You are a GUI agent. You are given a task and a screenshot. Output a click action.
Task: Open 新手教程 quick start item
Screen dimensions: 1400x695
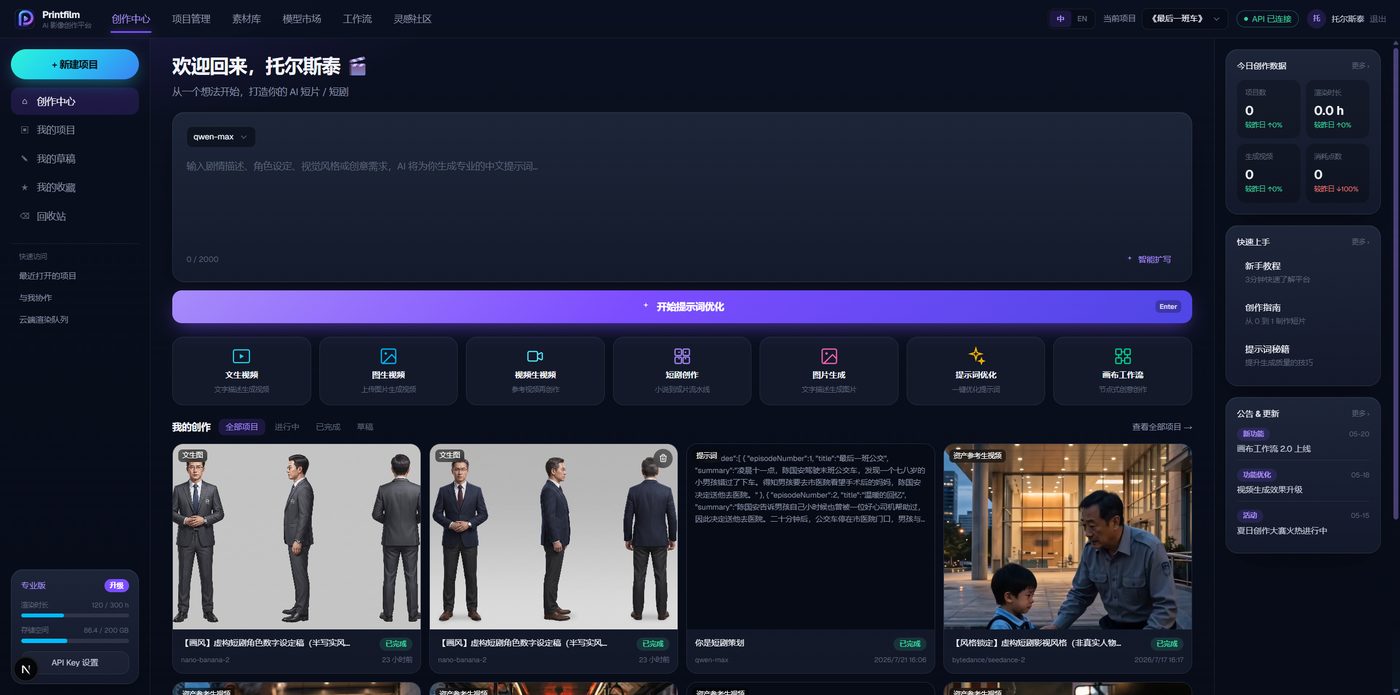tap(1303, 272)
